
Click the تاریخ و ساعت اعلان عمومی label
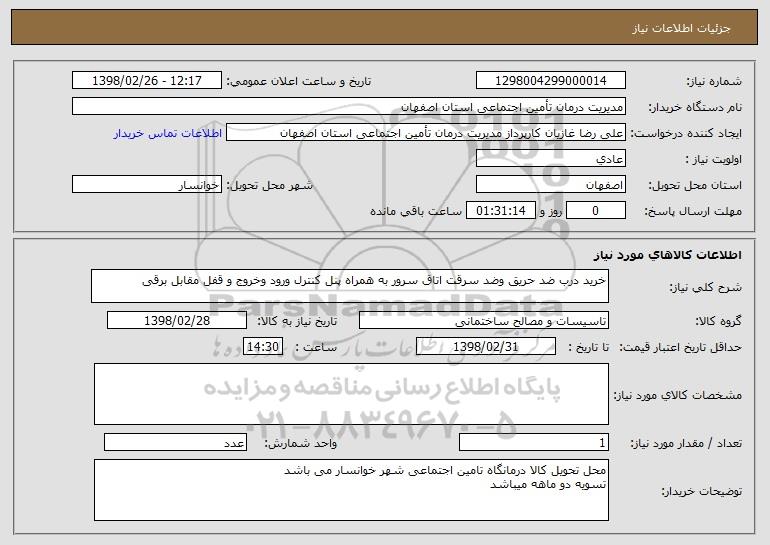coord(299,81)
